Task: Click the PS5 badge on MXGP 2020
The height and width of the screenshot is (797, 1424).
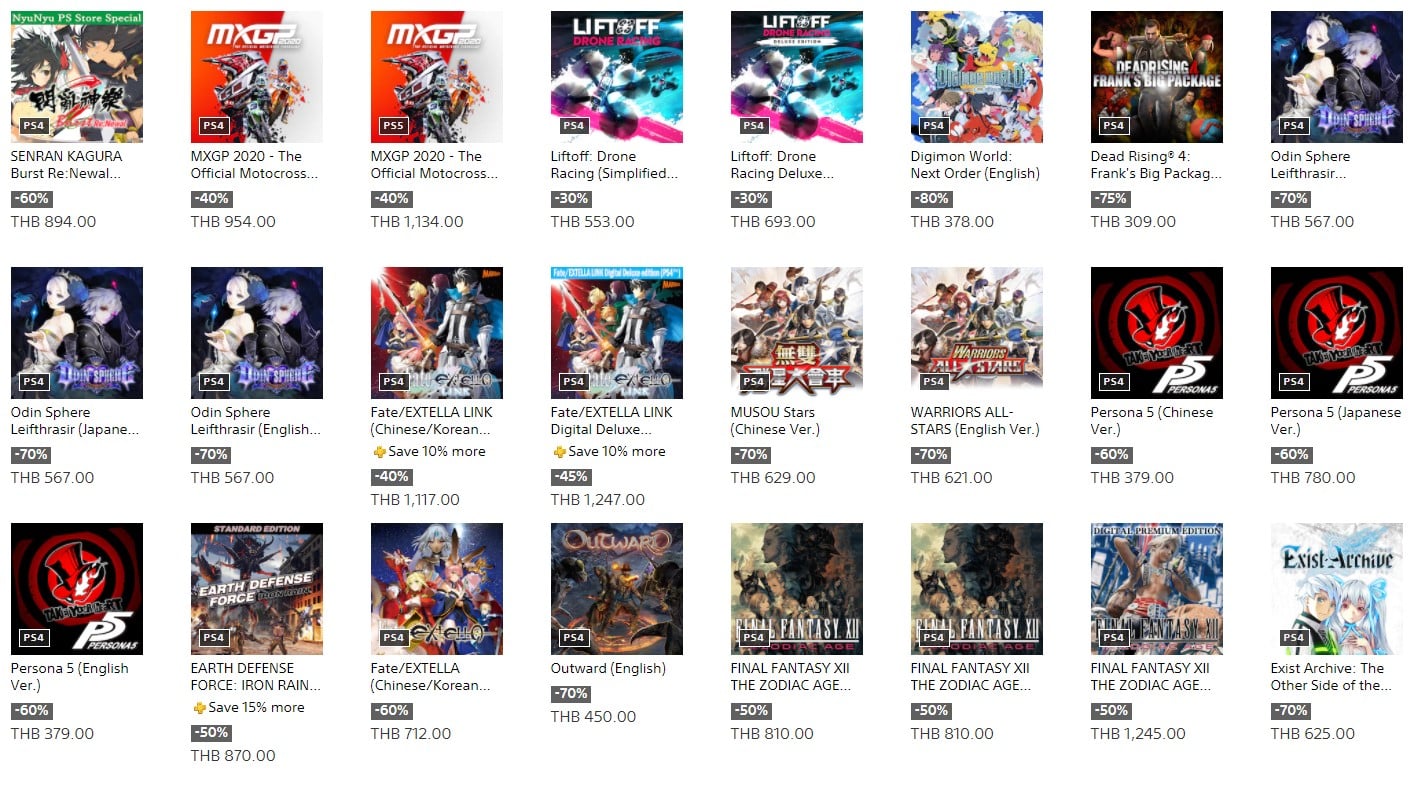Action: coord(394,126)
